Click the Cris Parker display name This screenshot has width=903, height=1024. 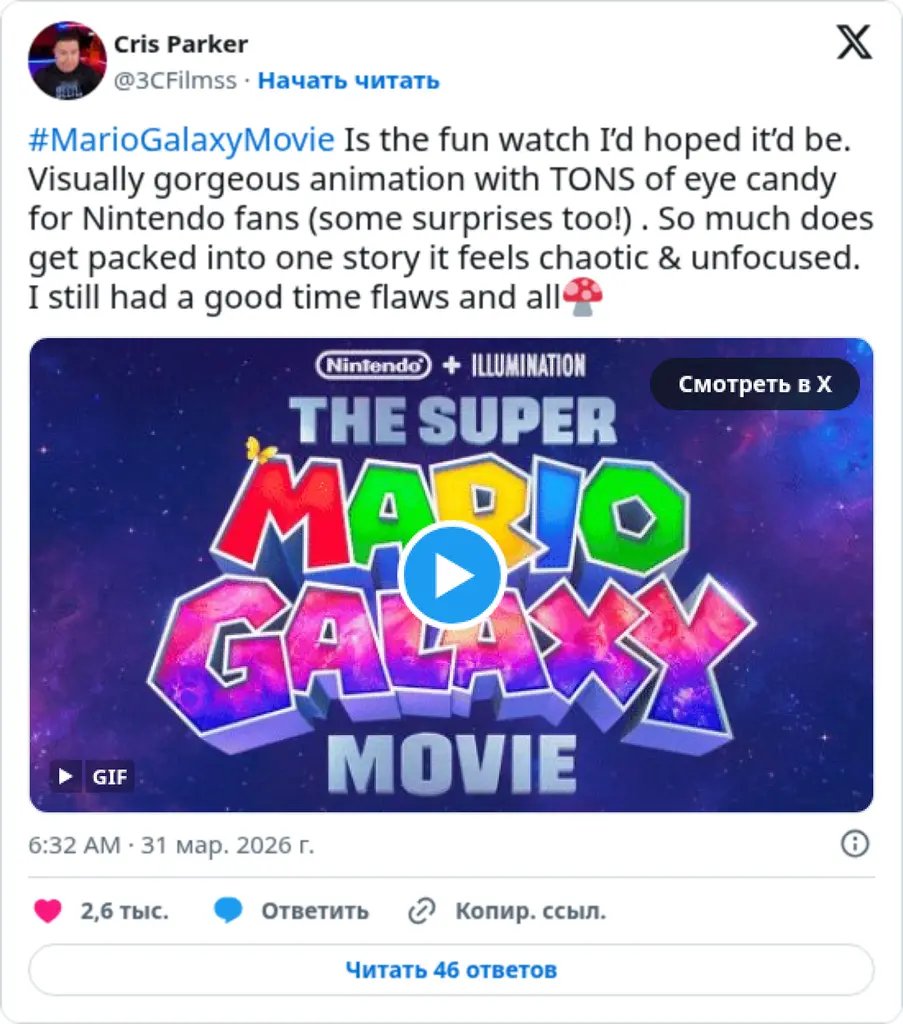[x=180, y=44]
